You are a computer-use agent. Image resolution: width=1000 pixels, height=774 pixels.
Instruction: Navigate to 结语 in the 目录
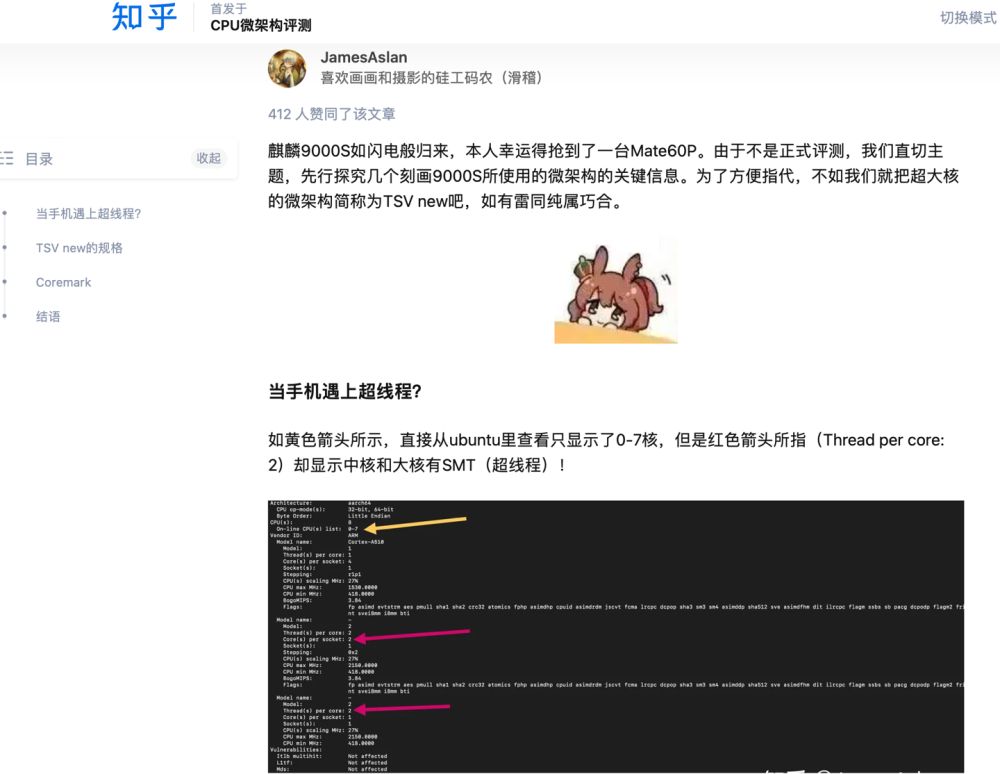pos(48,316)
